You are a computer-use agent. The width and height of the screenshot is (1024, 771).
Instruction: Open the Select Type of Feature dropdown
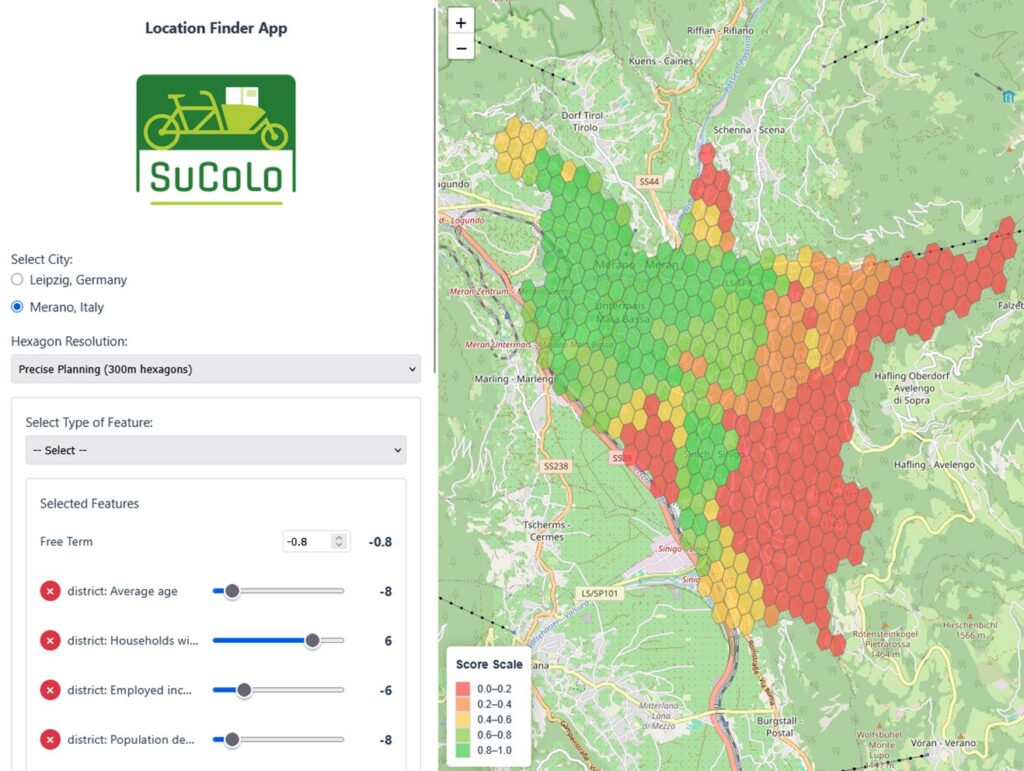[215, 450]
